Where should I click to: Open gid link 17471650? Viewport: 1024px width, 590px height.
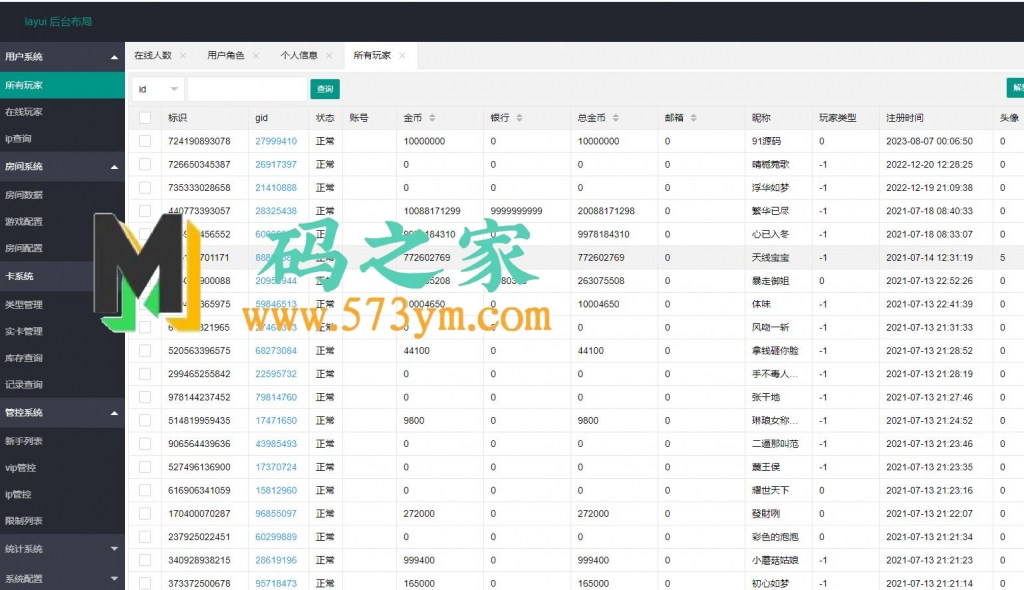pos(276,421)
